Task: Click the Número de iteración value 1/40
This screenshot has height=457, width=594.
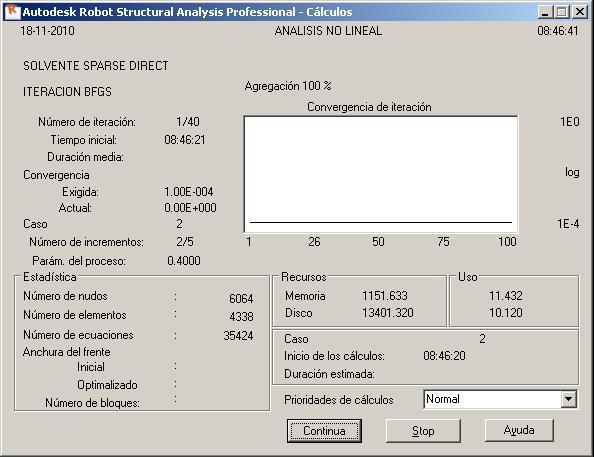Action: click(x=188, y=122)
